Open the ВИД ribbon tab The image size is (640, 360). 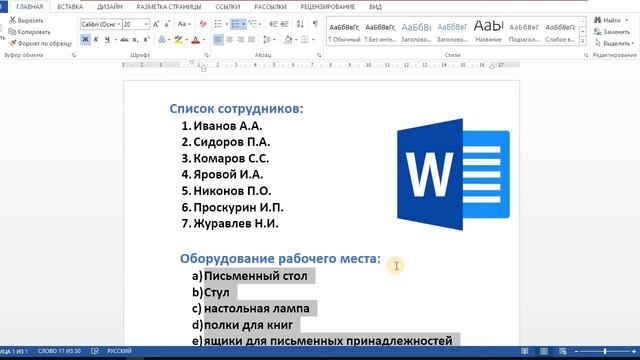coord(375,7)
